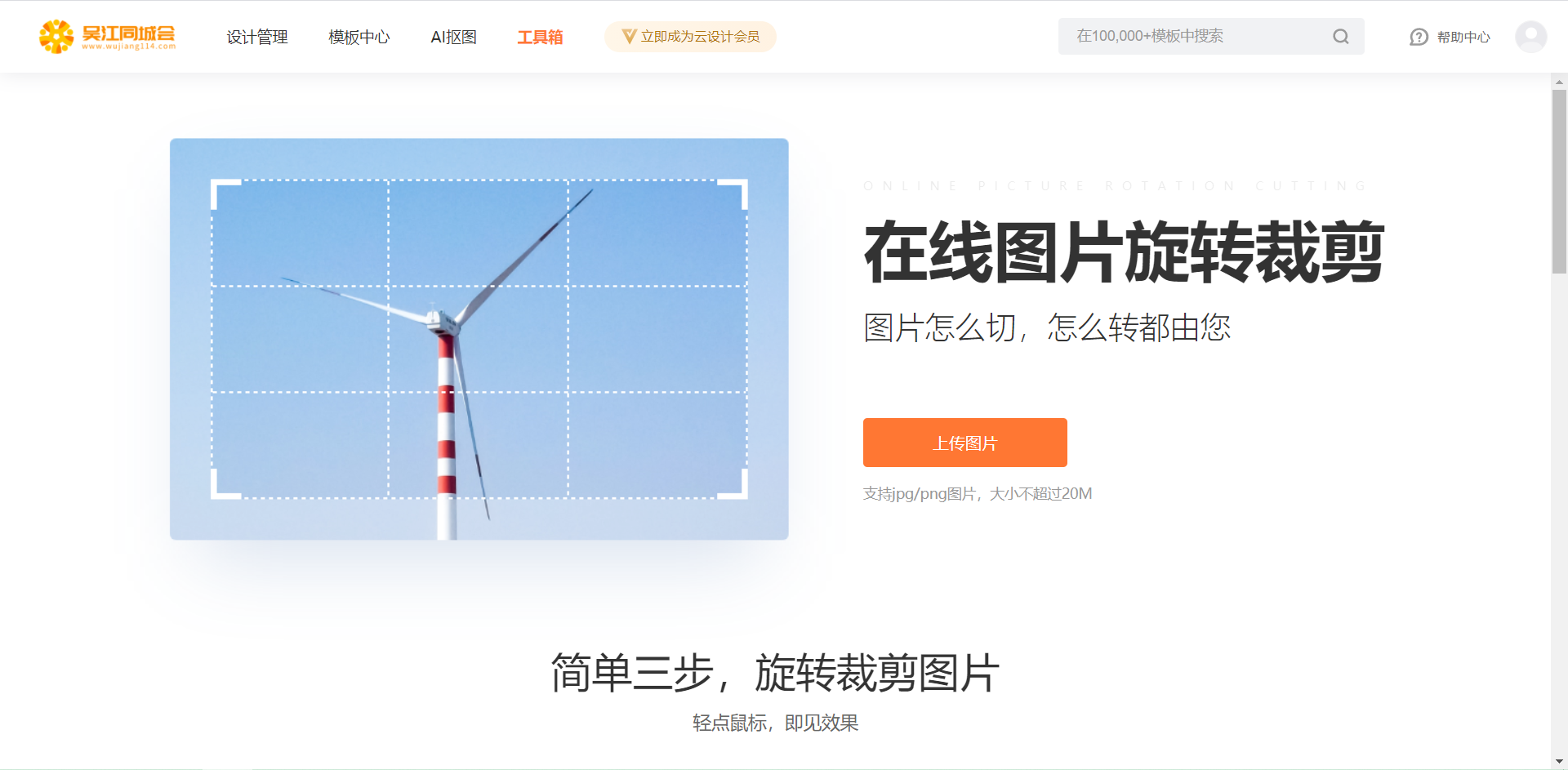Viewport: 1568px width, 770px height.
Task: Open the 模板中心 menu
Action: (359, 37)
